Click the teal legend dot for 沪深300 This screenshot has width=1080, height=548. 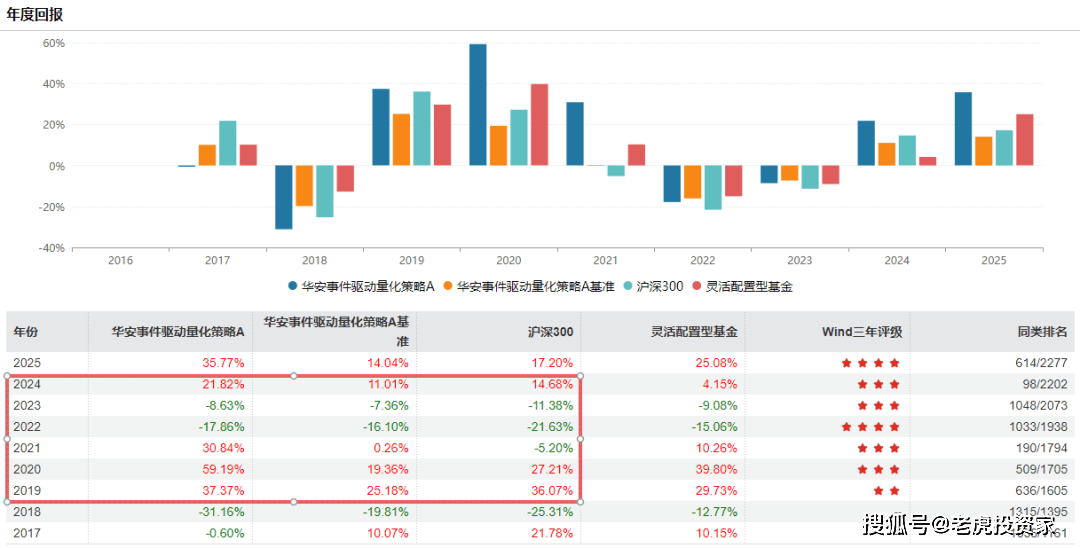pyautogui.click(x=627, y=286)
